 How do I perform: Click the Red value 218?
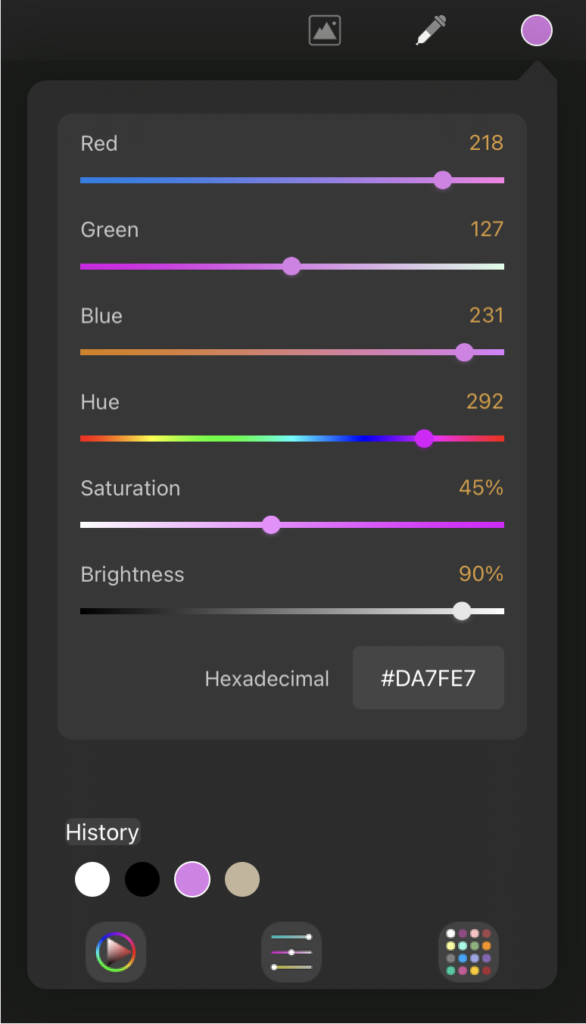[486, 143]
